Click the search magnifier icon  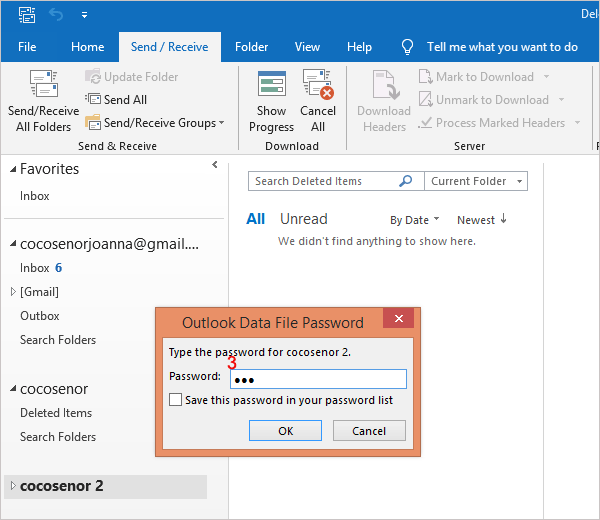(406, 181)
